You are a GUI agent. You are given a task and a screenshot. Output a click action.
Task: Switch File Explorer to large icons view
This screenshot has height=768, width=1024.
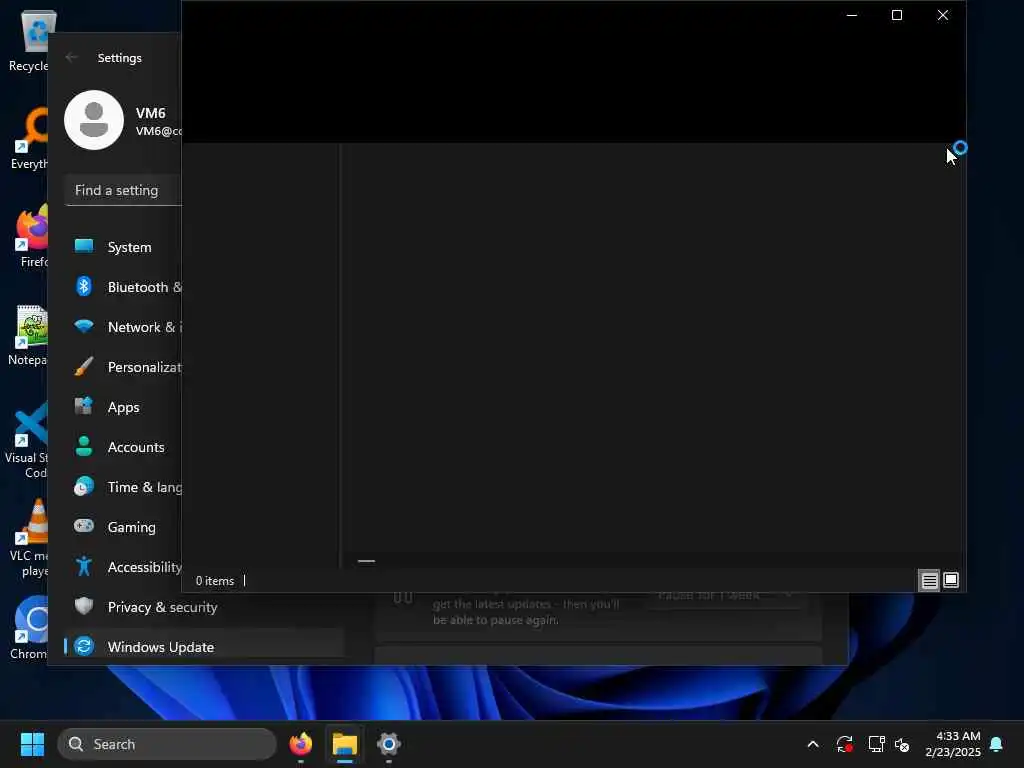point(951,580)
